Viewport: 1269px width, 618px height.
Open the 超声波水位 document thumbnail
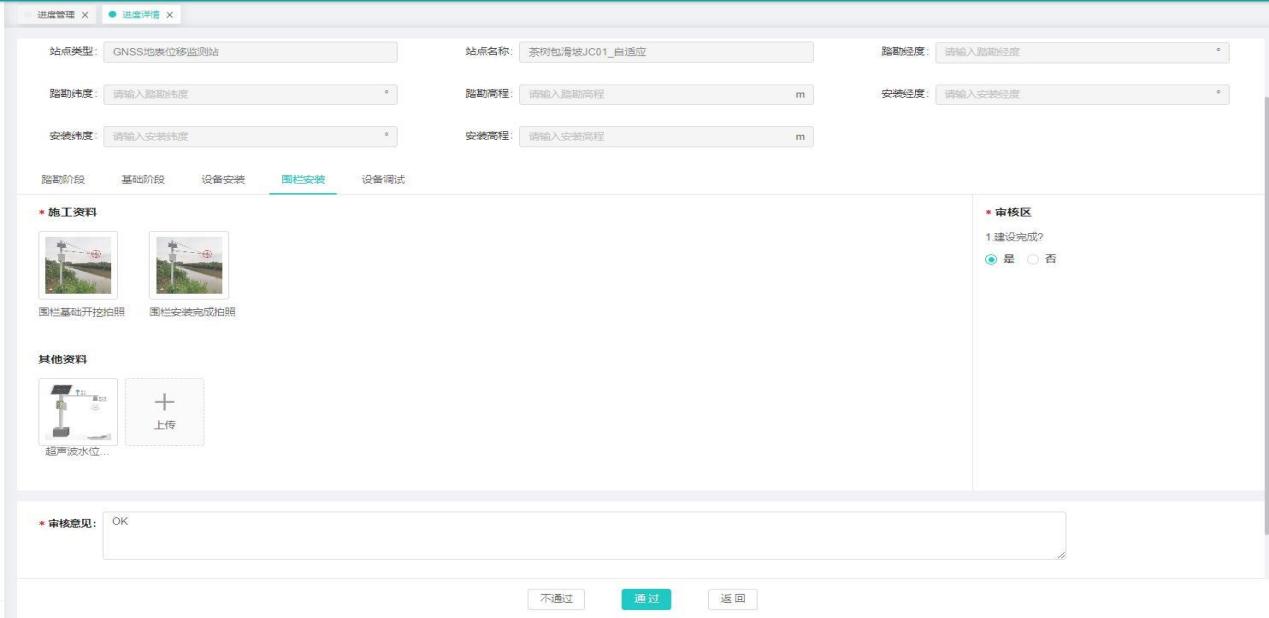point(78,411)
